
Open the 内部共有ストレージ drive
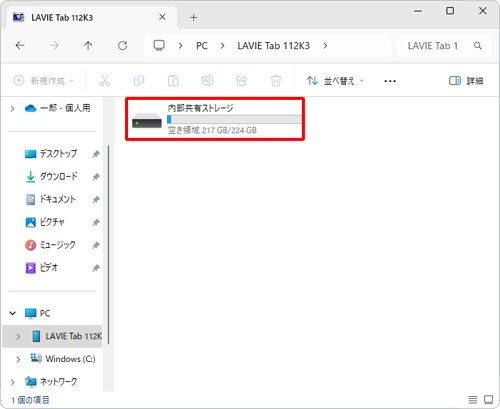pyautogui.click(x=215, y=119)
